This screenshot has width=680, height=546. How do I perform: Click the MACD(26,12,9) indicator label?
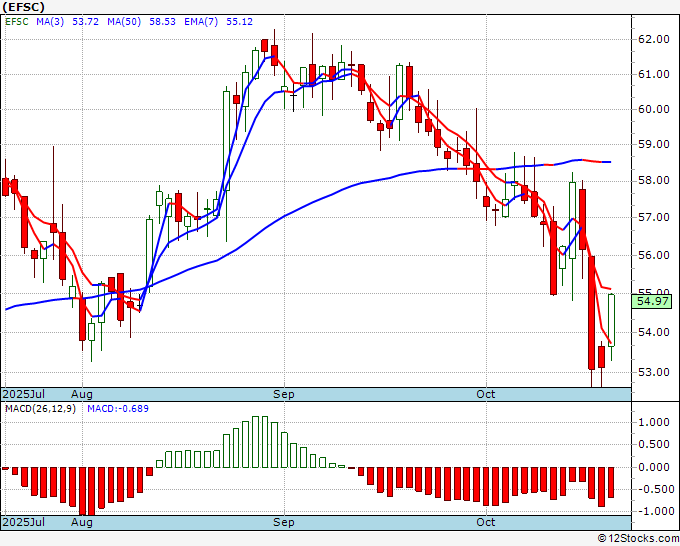click(x=40, y=409)
